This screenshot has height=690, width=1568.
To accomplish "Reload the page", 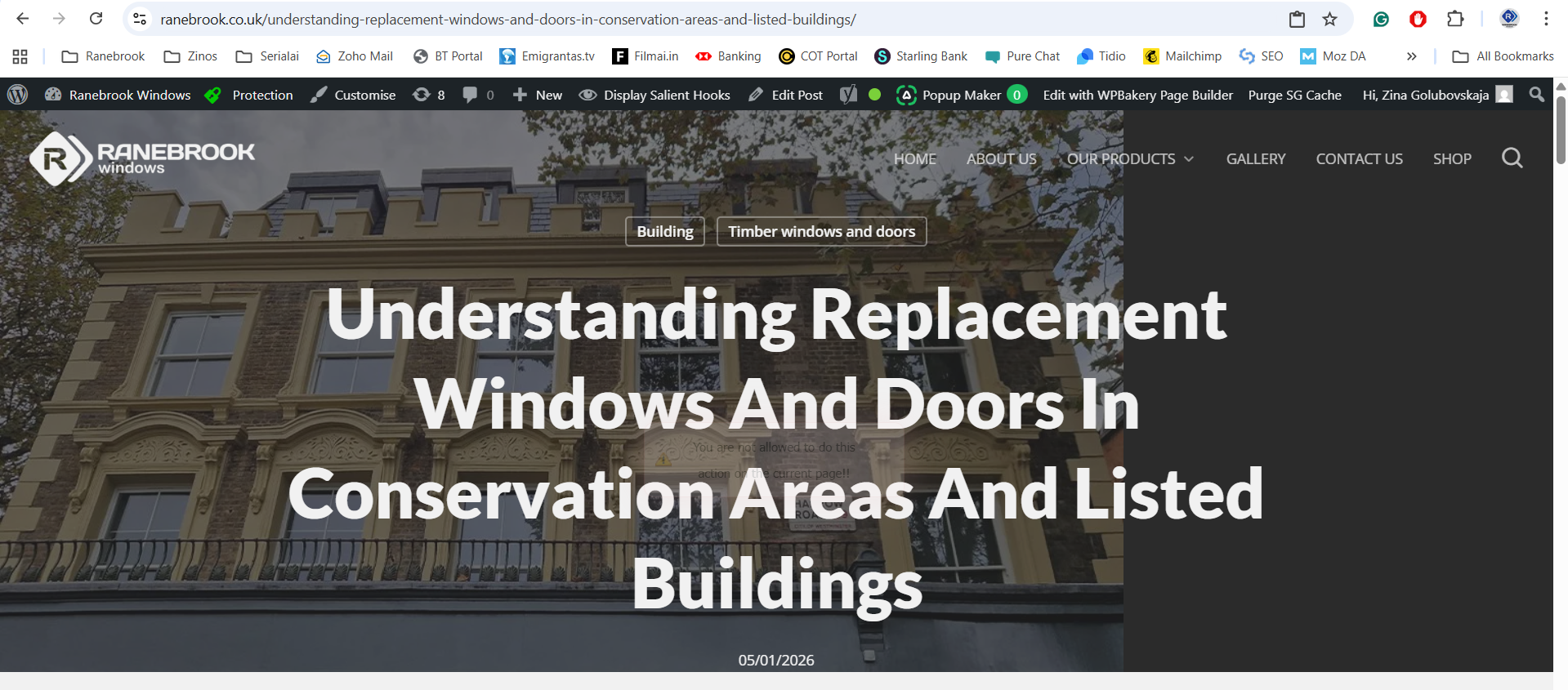I will coord(96,19).
